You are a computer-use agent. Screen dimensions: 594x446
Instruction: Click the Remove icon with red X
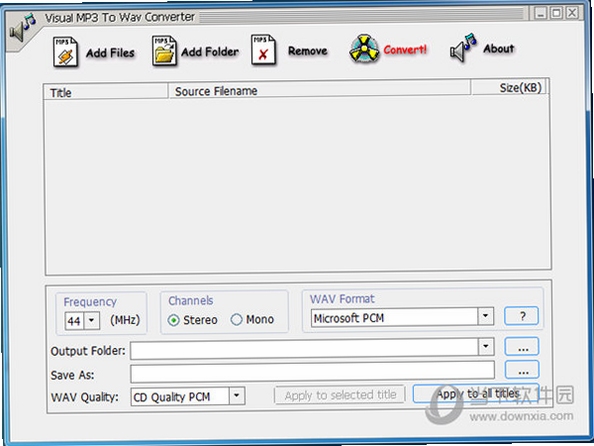tap(263, 50)
